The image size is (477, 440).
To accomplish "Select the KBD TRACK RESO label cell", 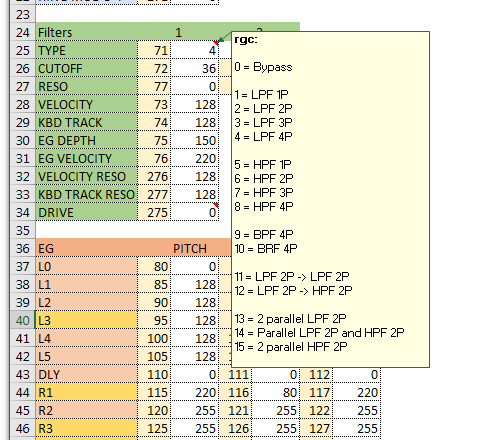I will (x=86, y=195).
